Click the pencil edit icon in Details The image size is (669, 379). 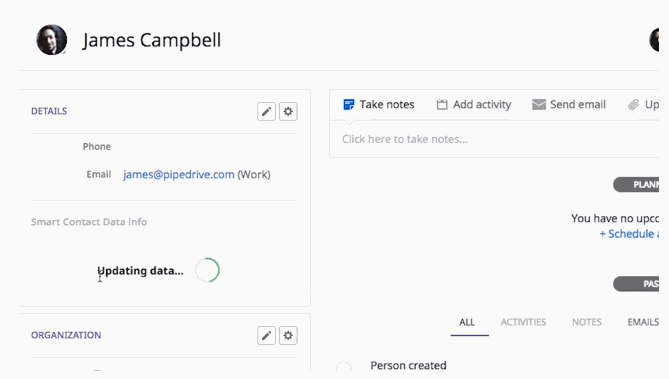click(266, 112)
